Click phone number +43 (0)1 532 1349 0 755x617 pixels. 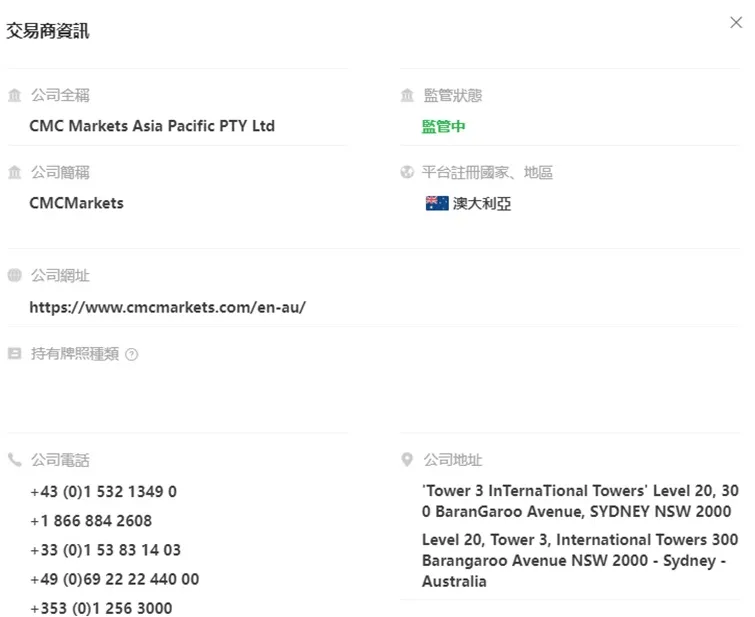(x=104, y=492)
